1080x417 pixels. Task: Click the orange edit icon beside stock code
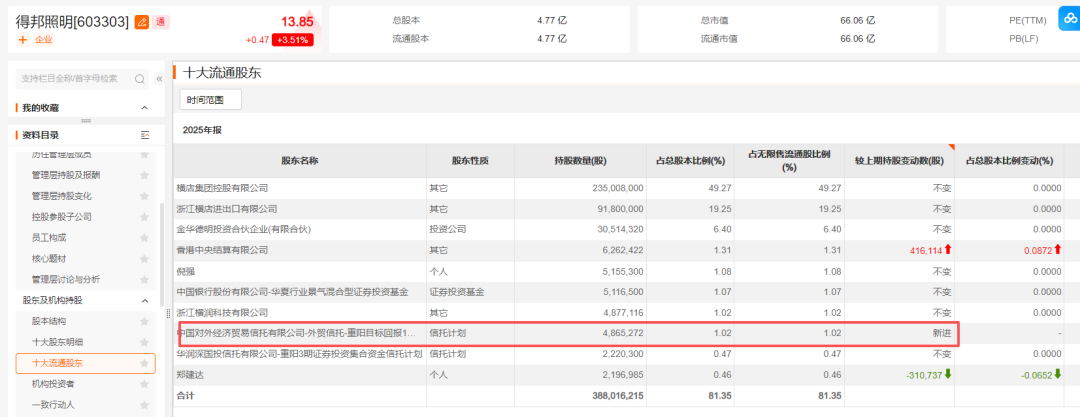tap(142, 21)
